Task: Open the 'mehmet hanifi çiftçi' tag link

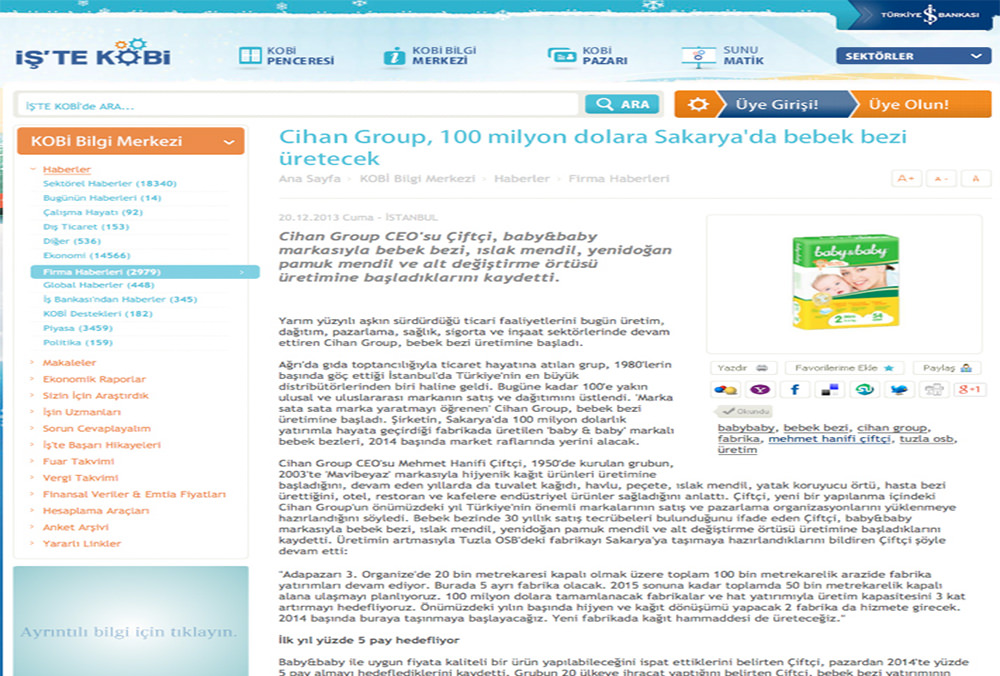Action: tap(829, 439)
